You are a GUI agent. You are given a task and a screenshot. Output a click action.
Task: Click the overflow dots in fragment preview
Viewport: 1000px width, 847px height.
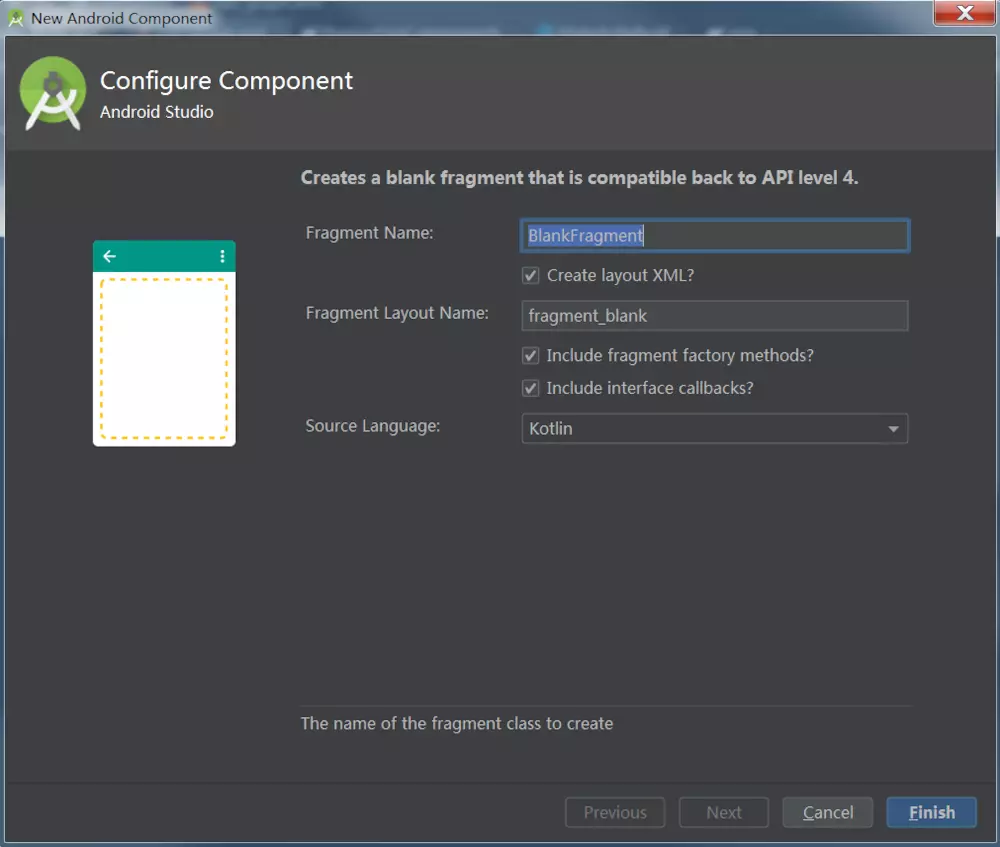(x=222, y=256)
